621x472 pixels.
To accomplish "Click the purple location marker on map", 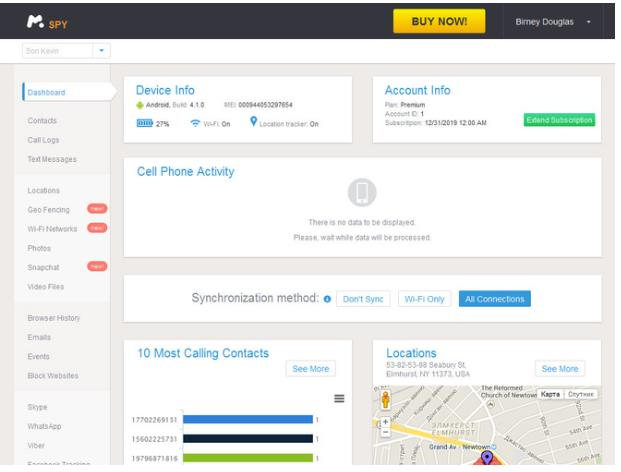I will click(487, 458).
